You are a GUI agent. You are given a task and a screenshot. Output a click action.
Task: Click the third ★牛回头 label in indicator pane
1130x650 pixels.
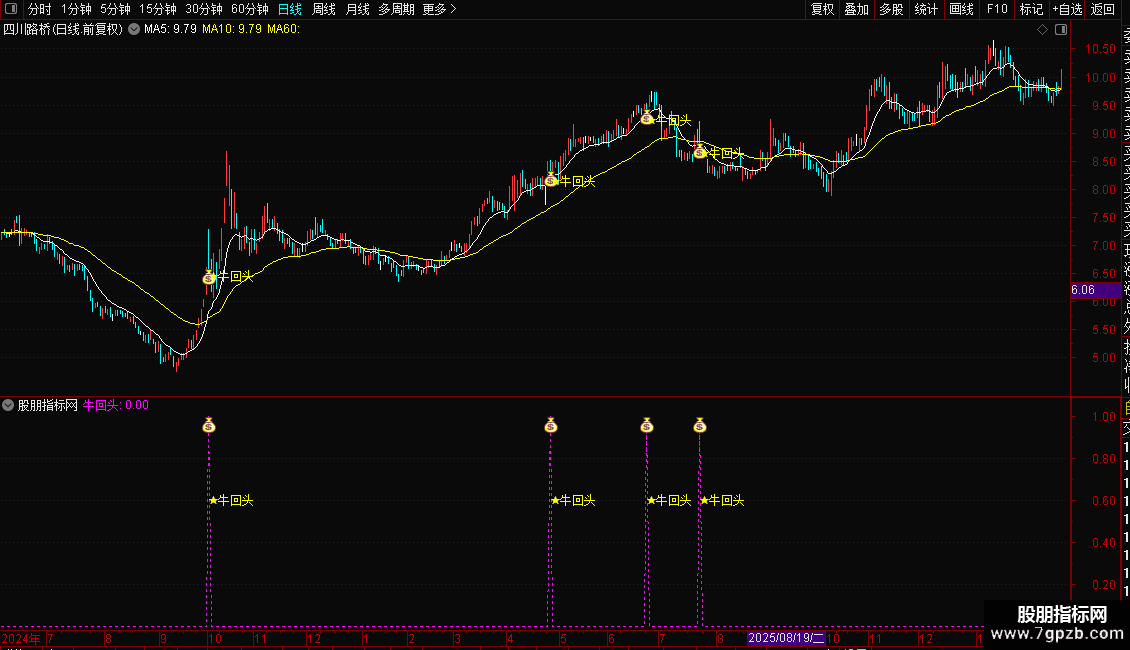(x=669, y=500)
